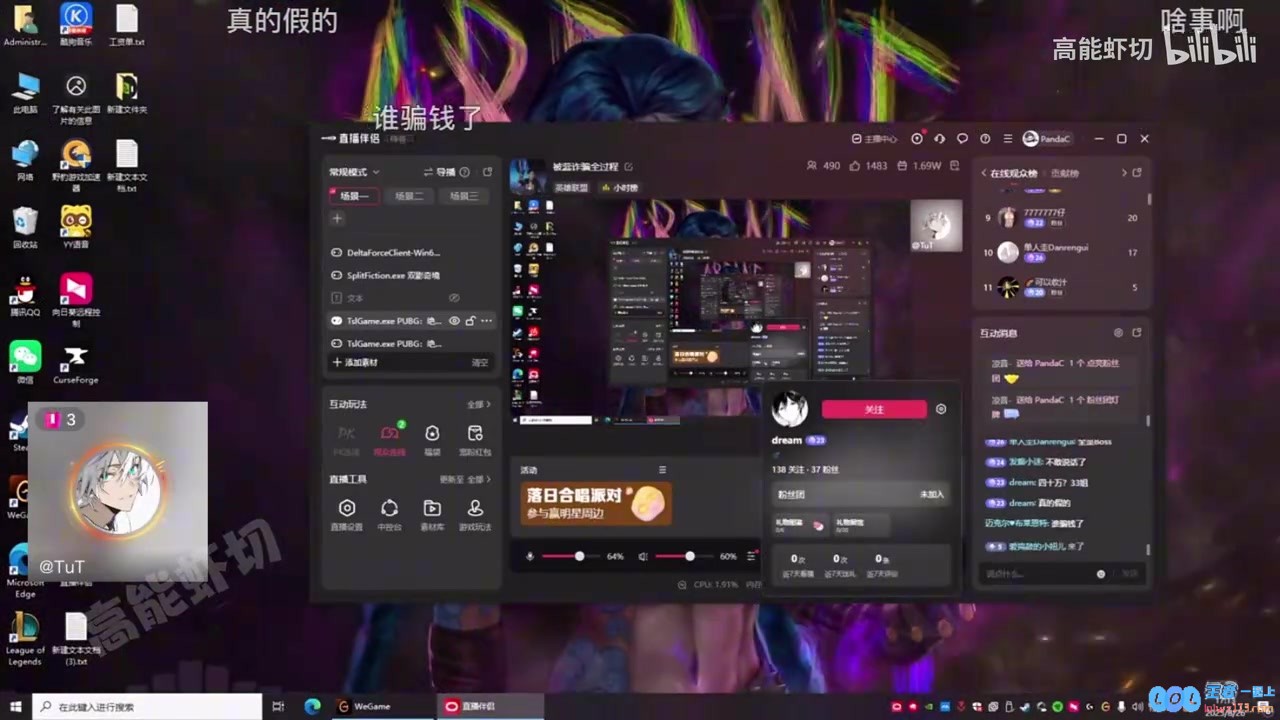
Task: Open 互动消息 settings gear
Action: (x=1118, y=333)
